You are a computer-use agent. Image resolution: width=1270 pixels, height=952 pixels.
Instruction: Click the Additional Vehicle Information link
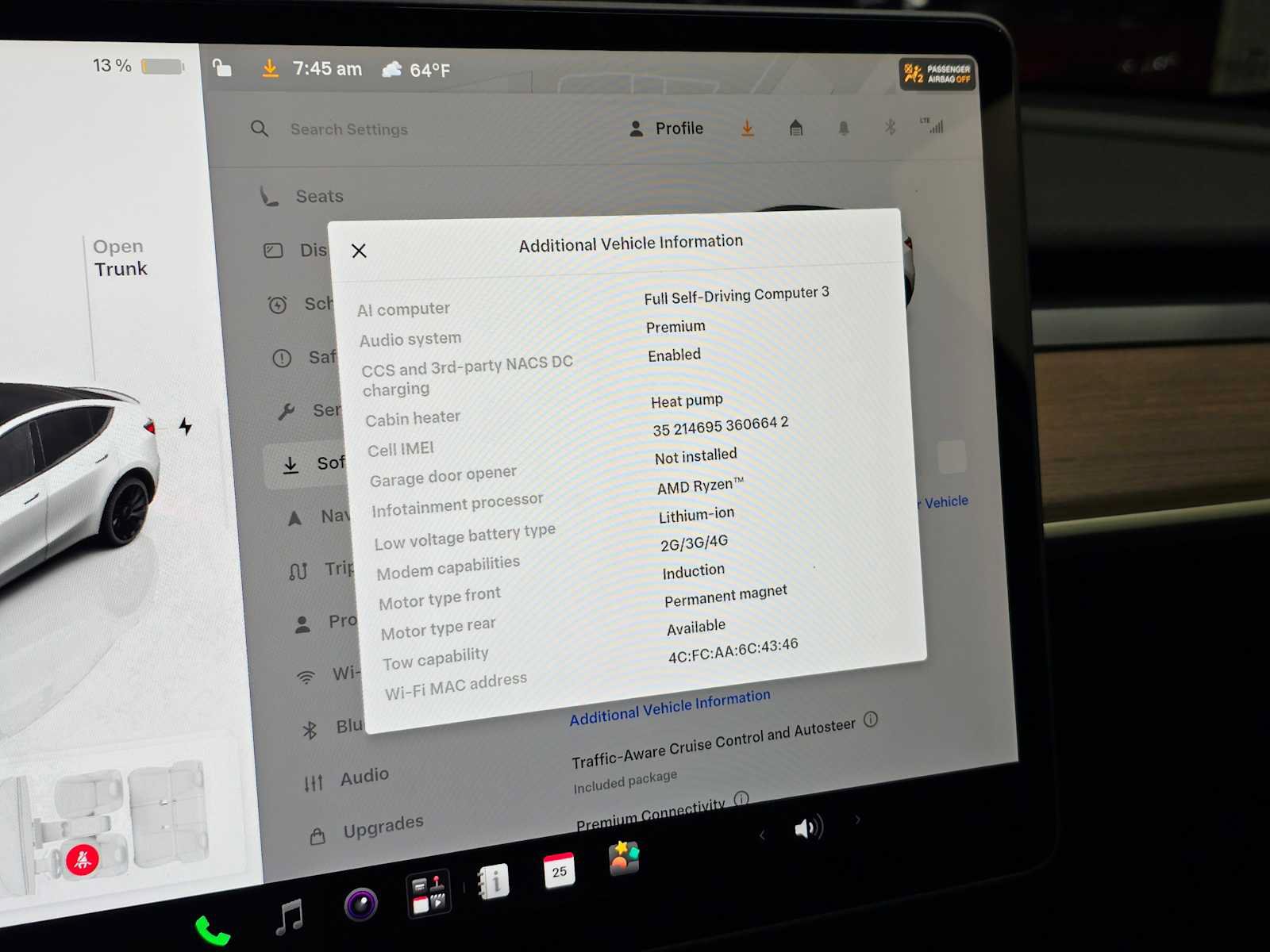click(x=670, y=707)
